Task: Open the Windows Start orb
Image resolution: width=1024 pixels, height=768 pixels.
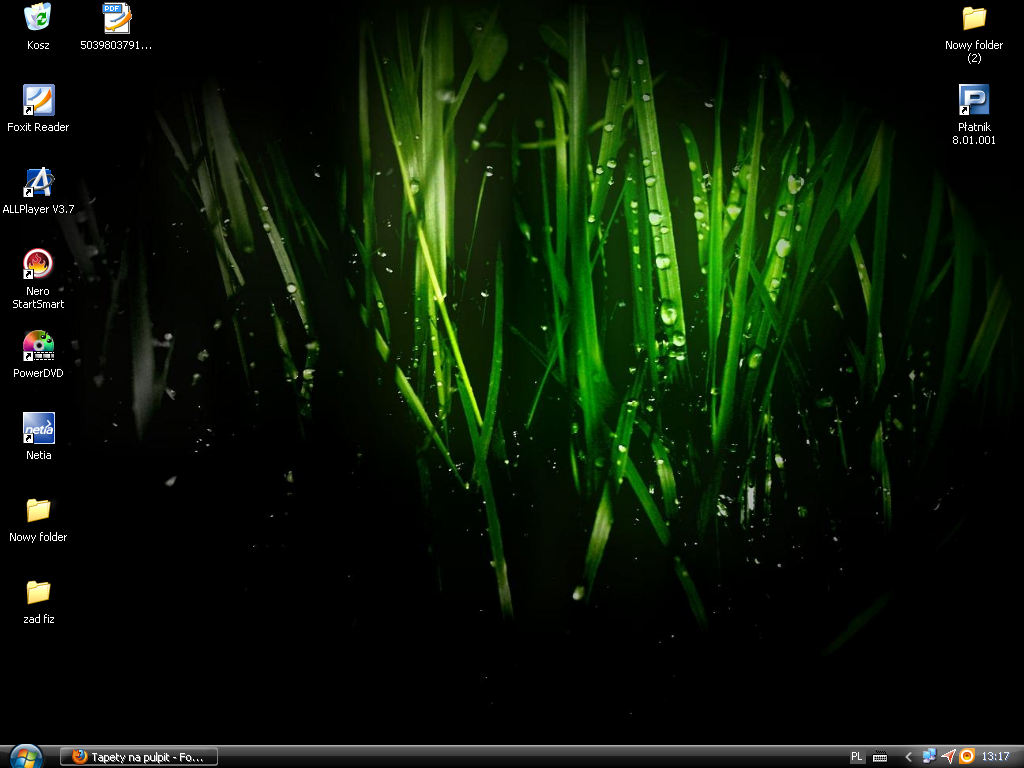Action: click(27, 756)
